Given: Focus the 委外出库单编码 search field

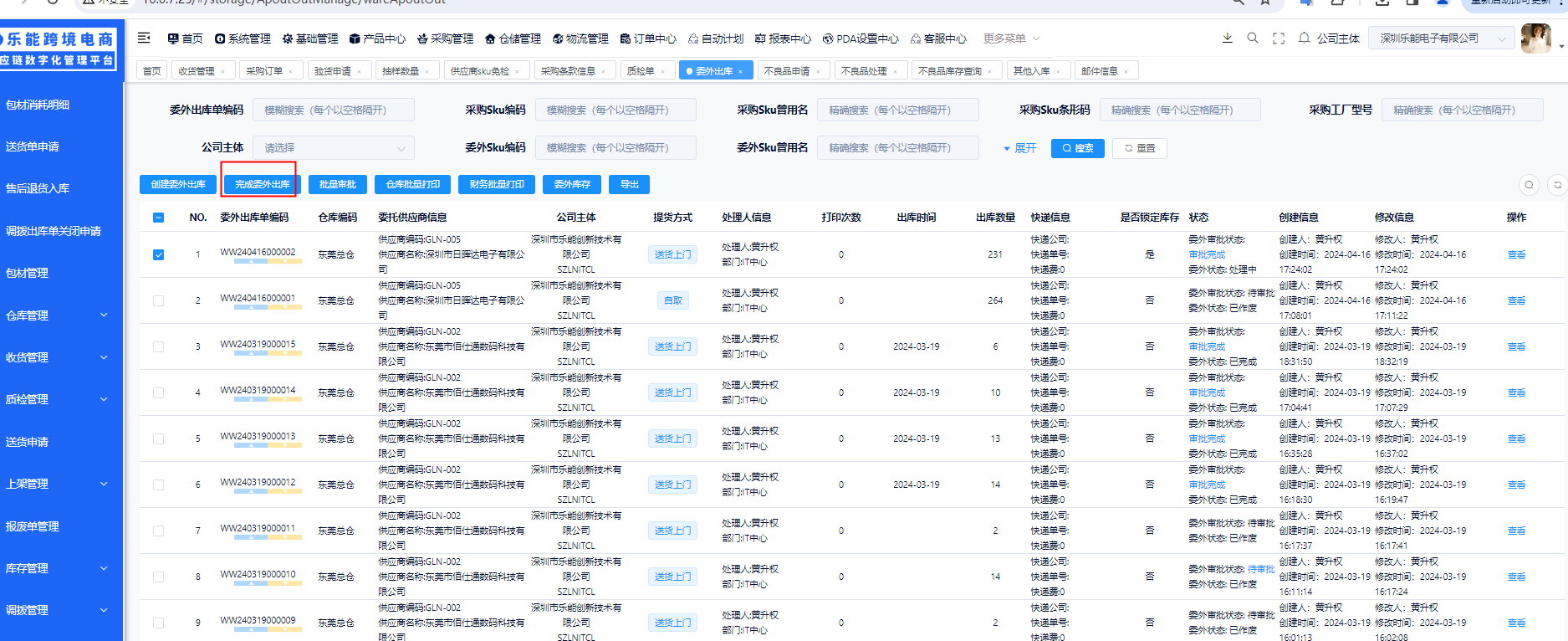Looking at the screenshot, I should pyautogui.click(x=334, y=110).
